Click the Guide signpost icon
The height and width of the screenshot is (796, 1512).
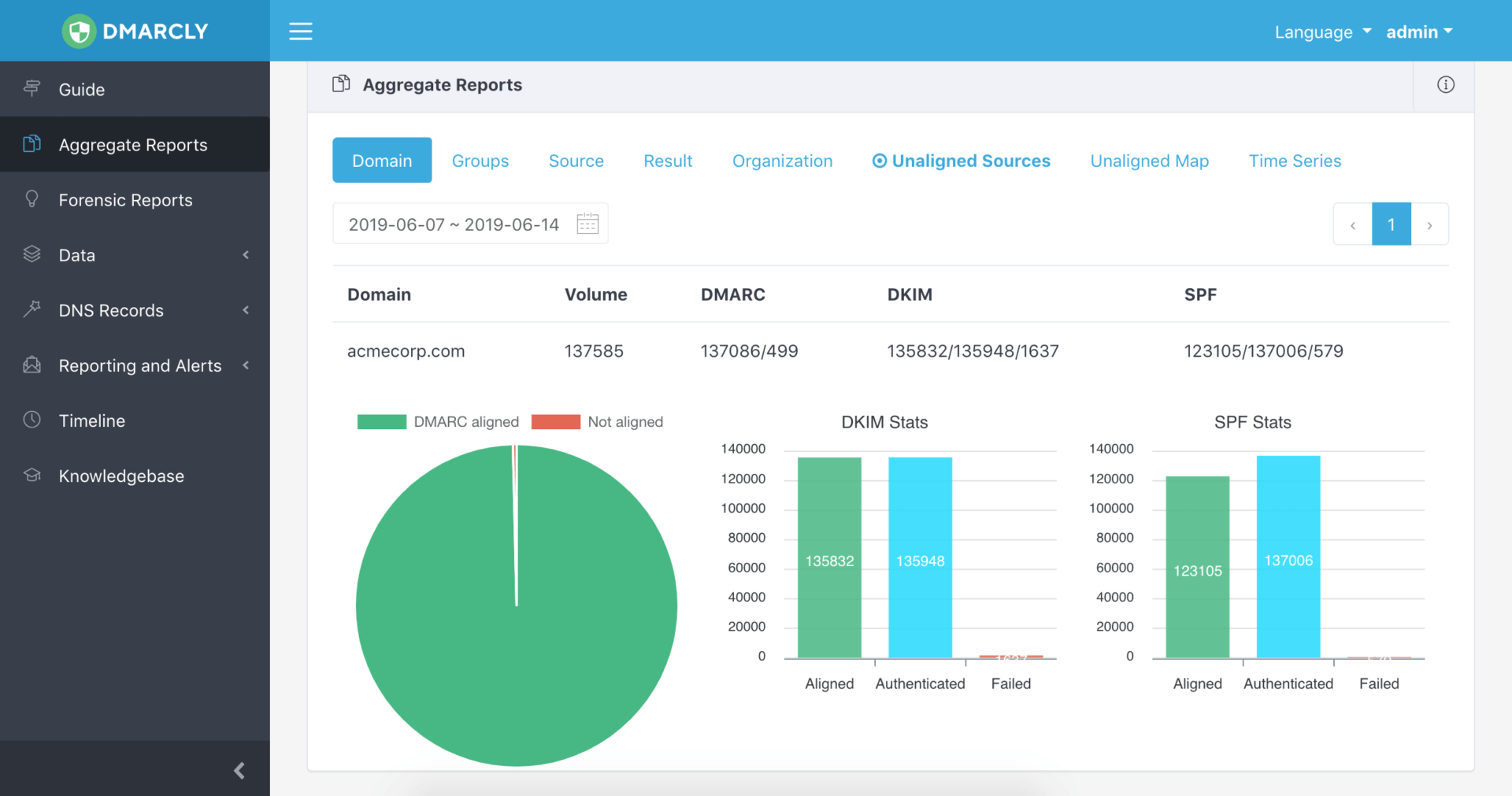(32, 89)
